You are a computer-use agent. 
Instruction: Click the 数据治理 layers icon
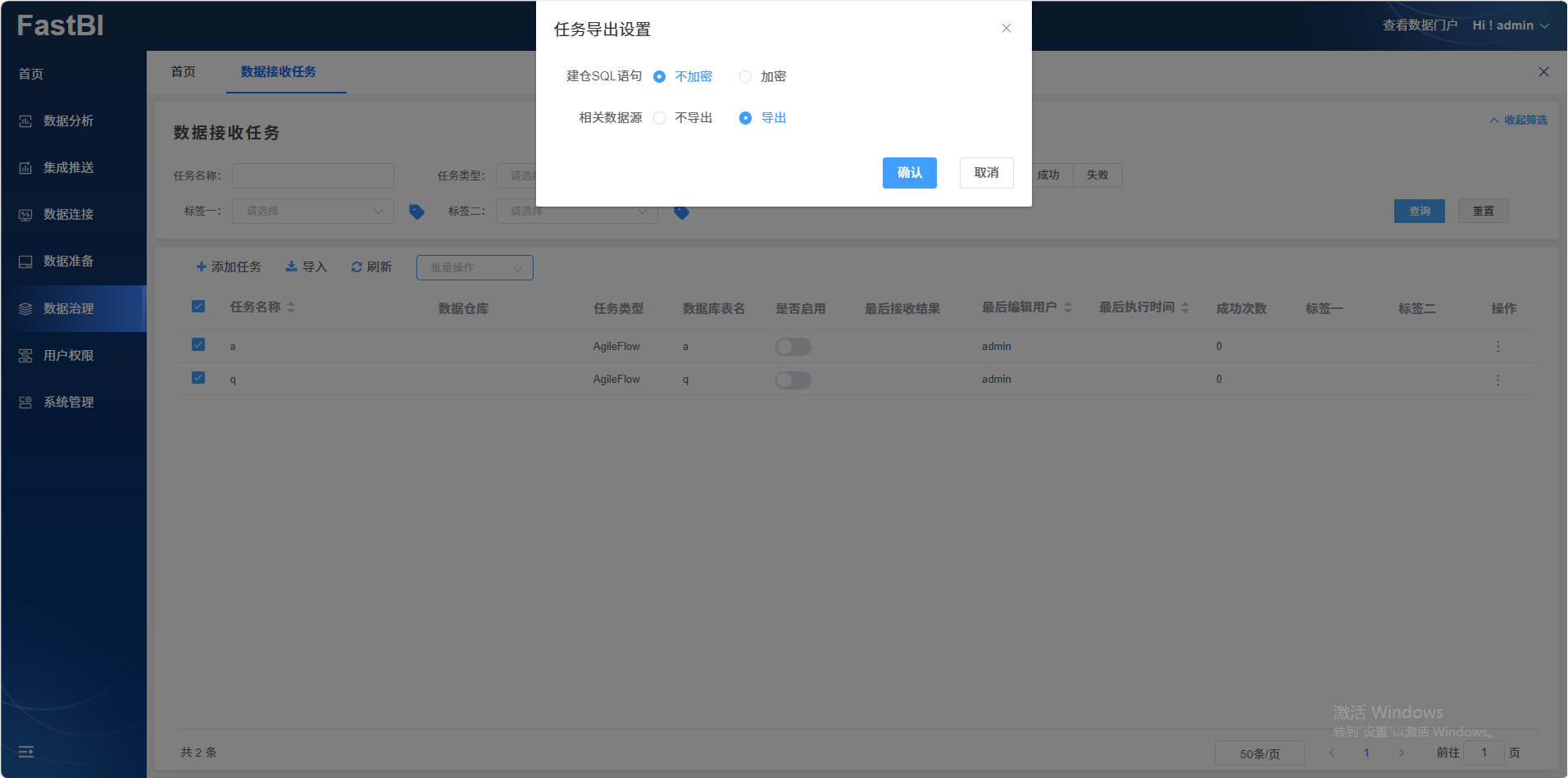[25, 309]
